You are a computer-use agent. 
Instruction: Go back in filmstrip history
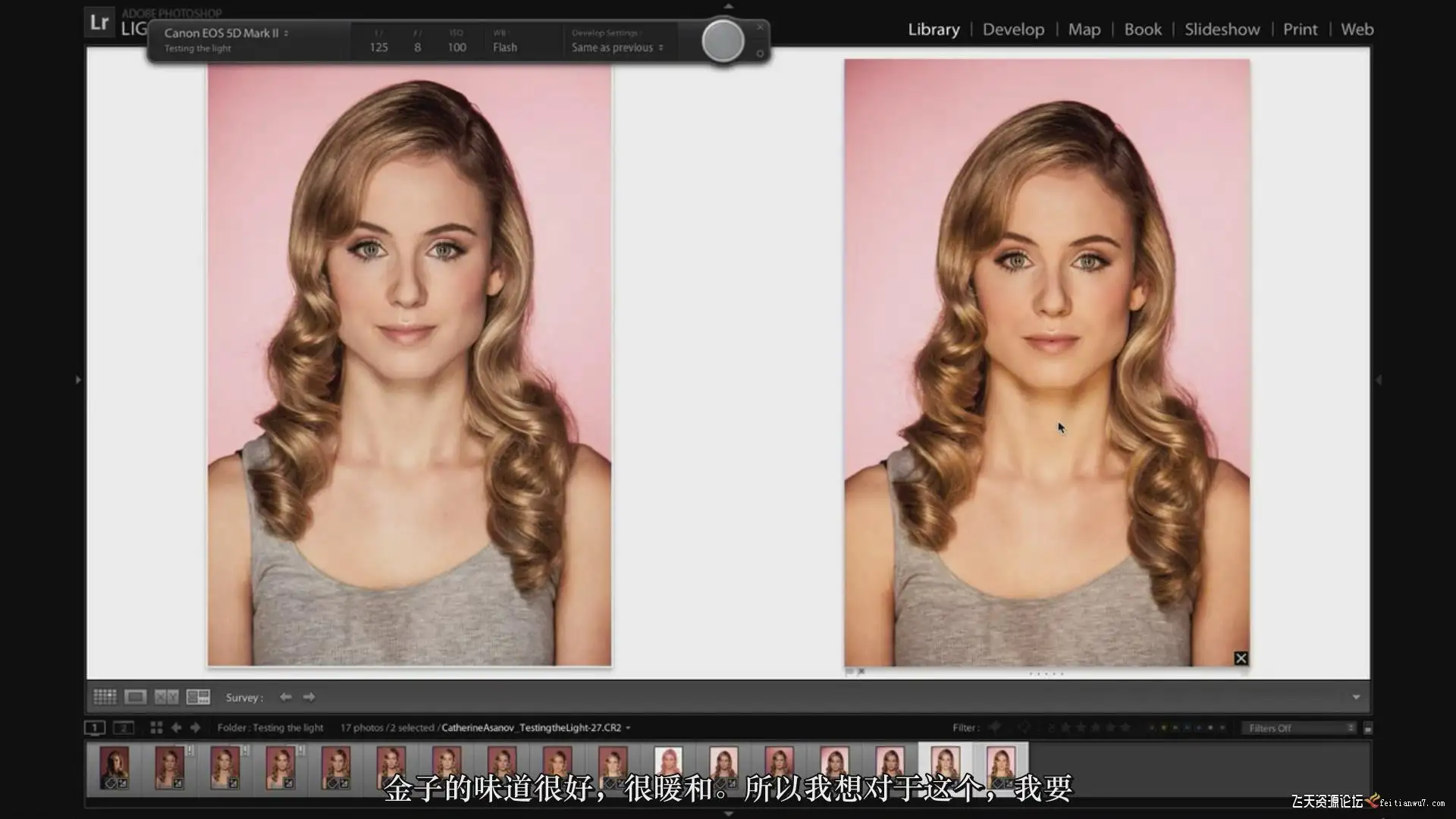pos(176,728)
